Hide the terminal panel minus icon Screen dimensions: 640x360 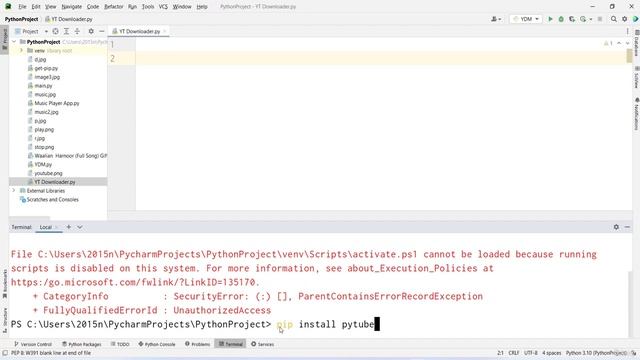(627, 227)
